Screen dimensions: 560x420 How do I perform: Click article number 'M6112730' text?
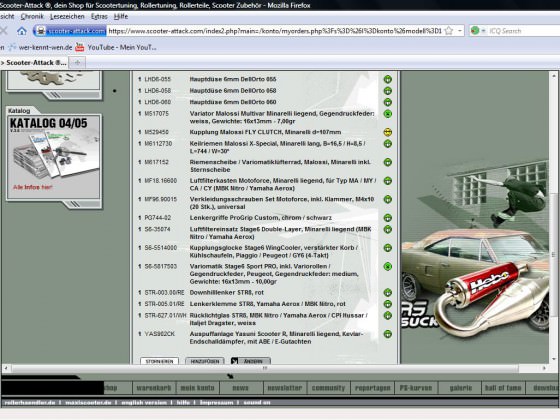click(158, 144)
